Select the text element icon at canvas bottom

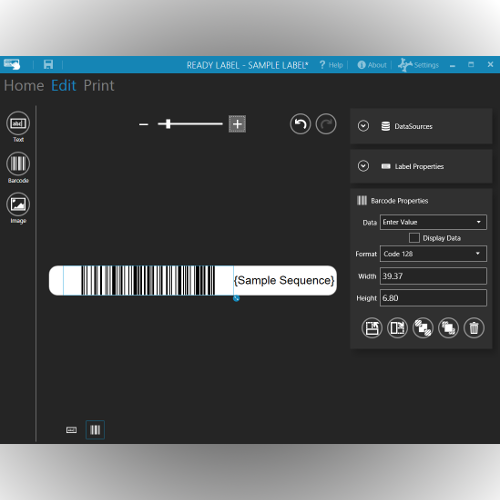(x=71, y=430)
